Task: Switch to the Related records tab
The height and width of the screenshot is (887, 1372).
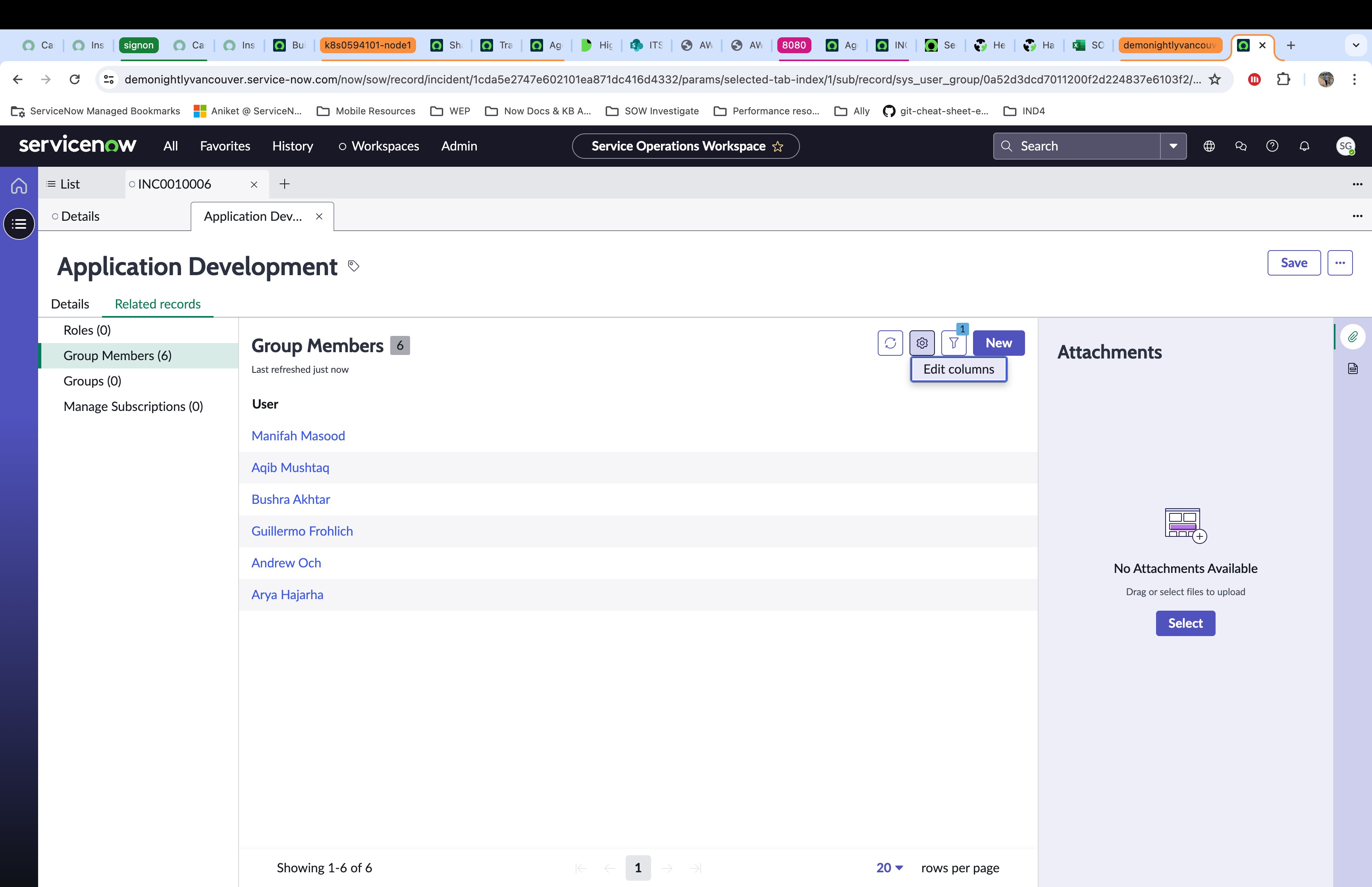Action: point(158,304)
